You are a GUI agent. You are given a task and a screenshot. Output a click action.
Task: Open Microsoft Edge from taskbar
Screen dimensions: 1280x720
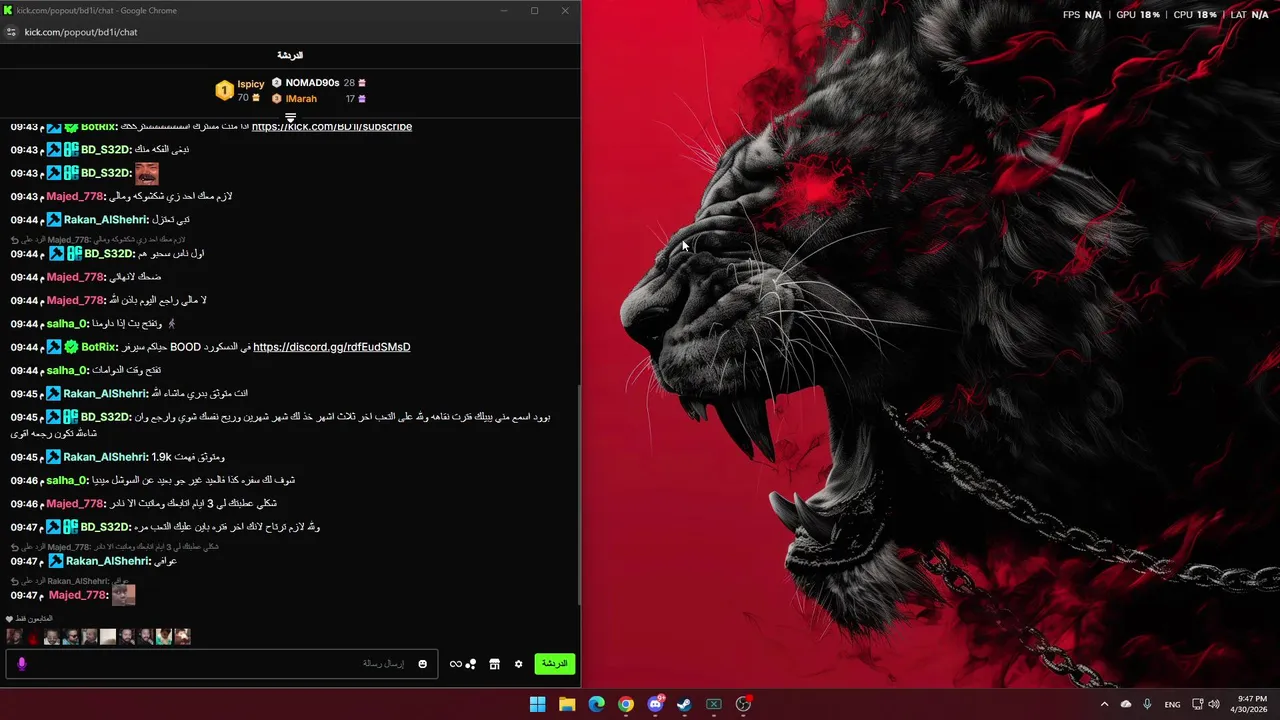pos(596,704)
